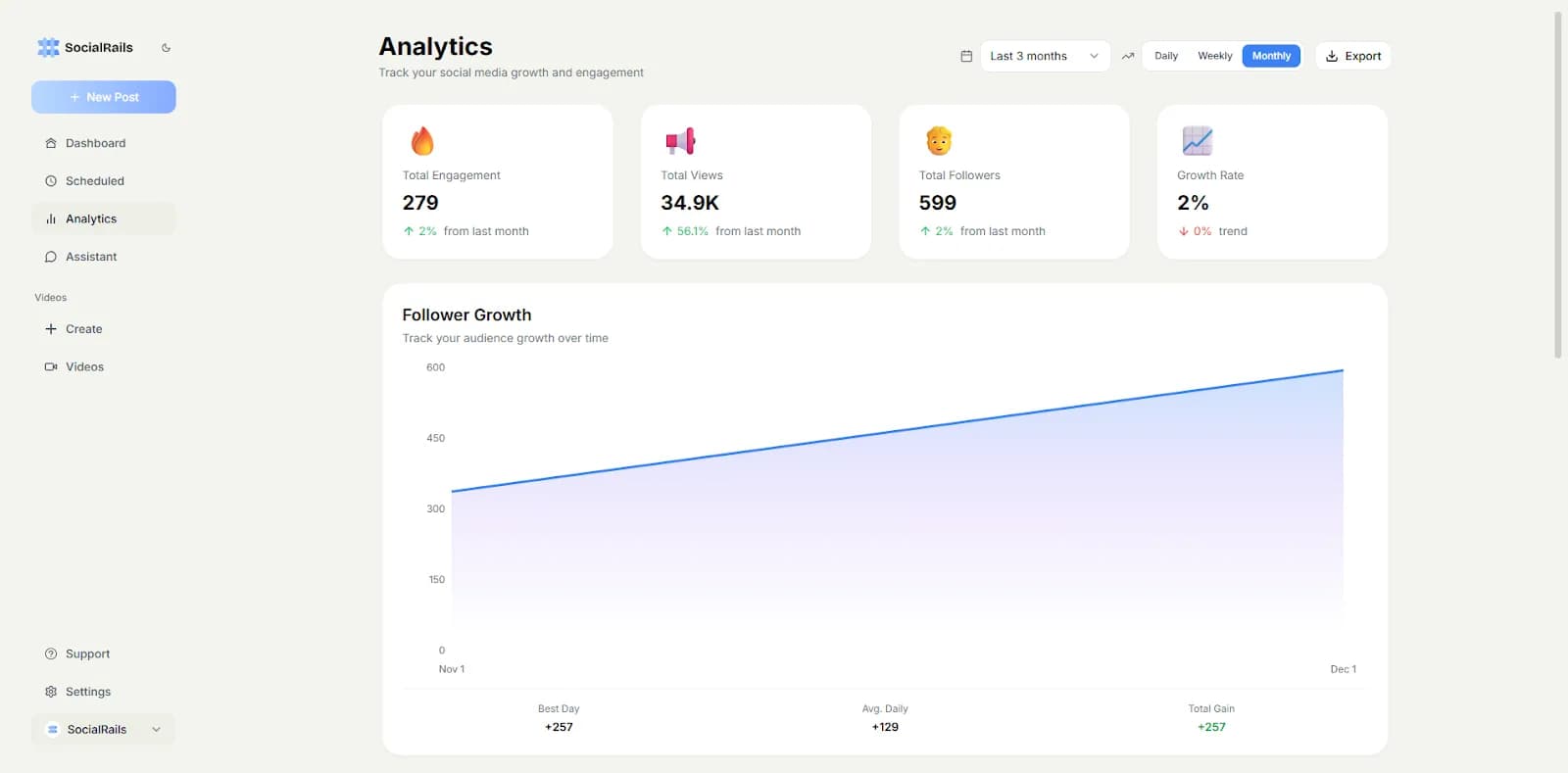
Task: Click the megaphone icon on Total Views
Action: coord(680,141)
